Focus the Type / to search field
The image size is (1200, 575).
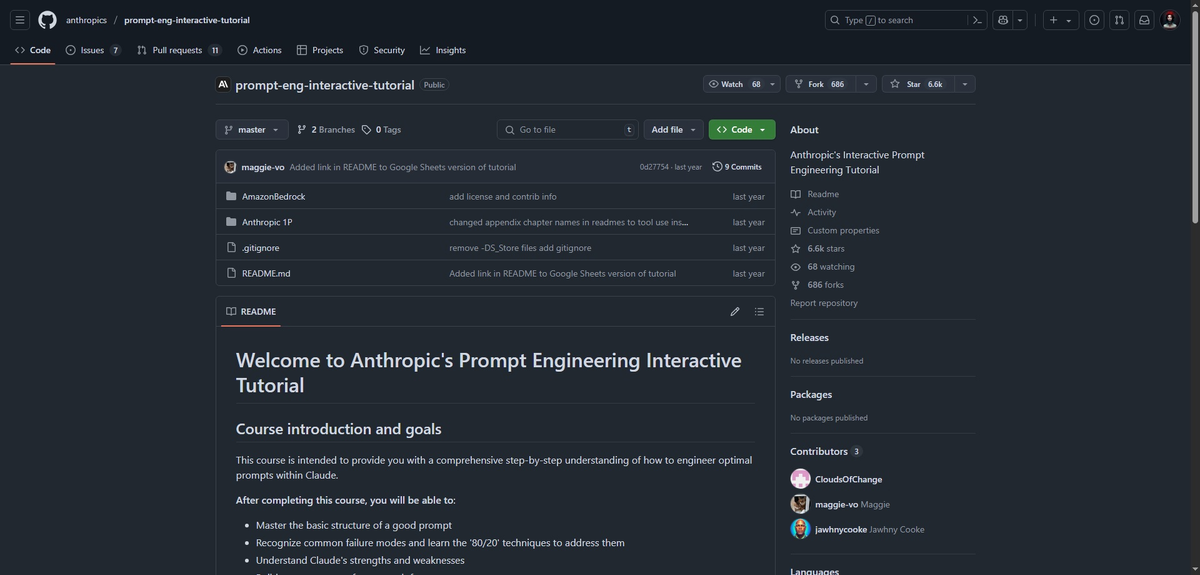coord(896,20)
